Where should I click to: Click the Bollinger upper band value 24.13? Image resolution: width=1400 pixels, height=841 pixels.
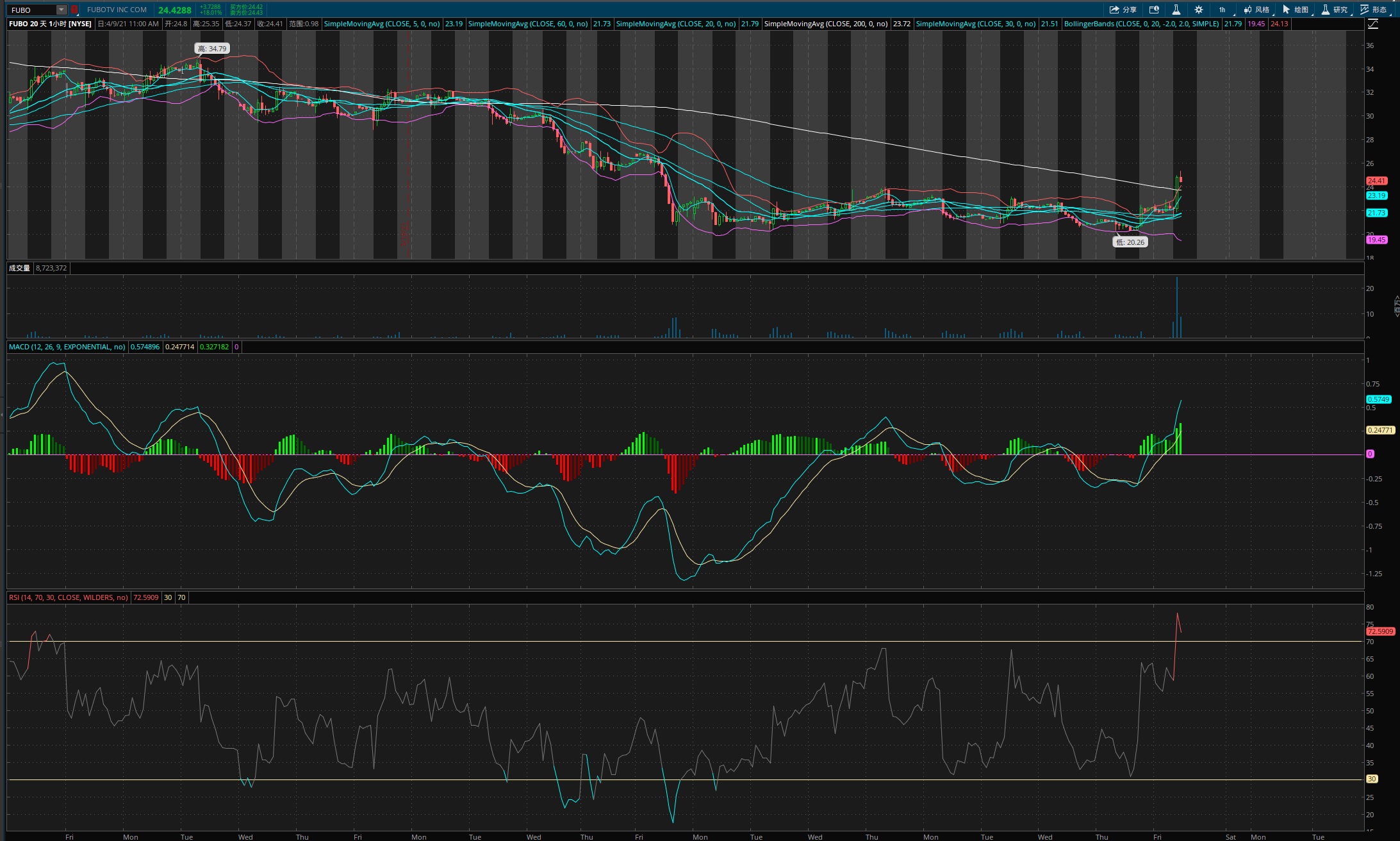point(1279,24)
